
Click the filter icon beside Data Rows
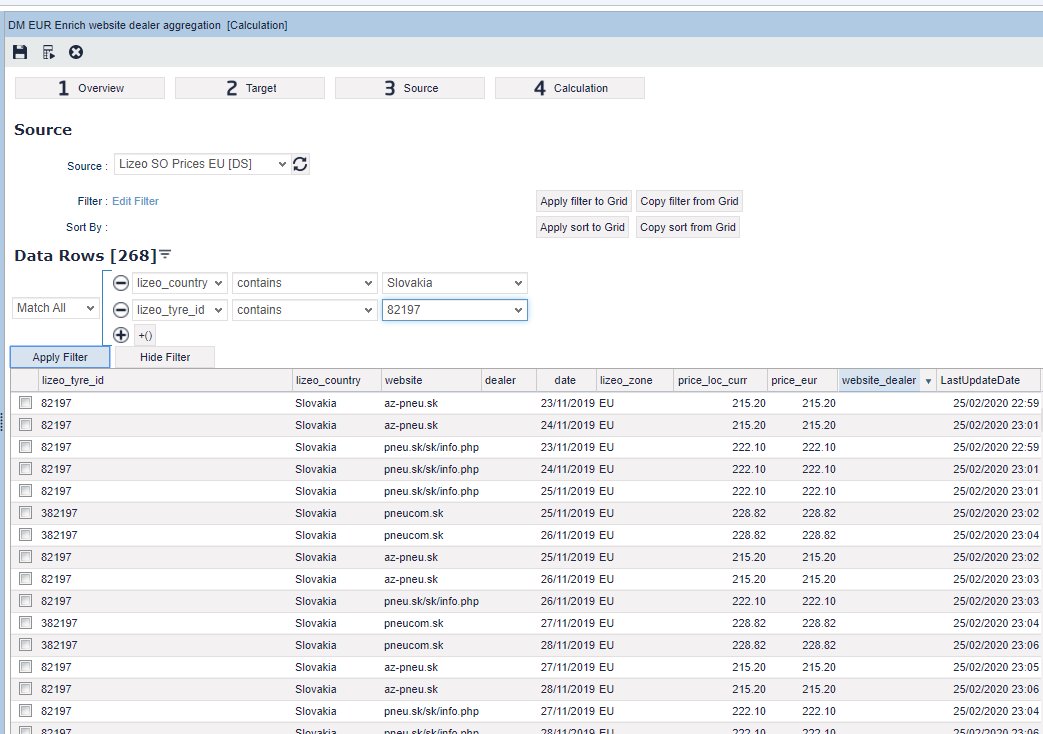click(165, 255)
